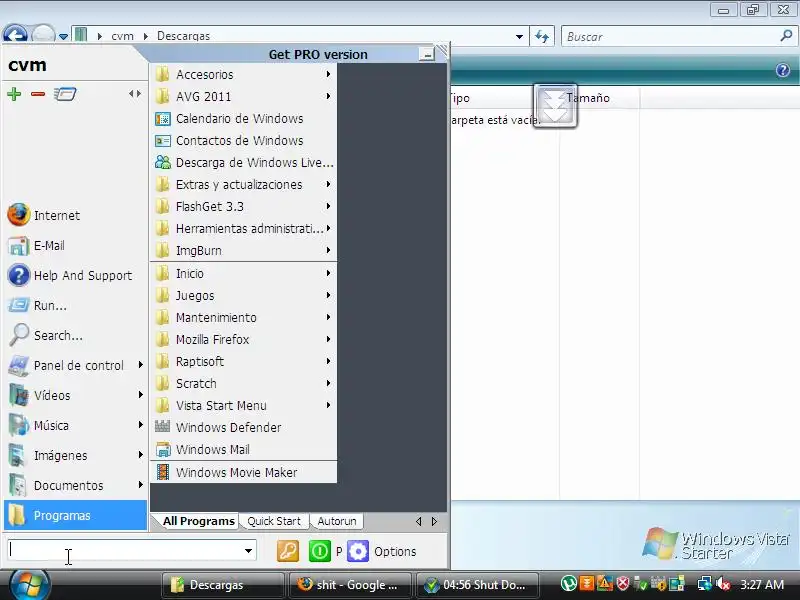The width and height of the screenshot is (800, 600).
Task: Expand AVG 2011 folder
Action: tap(243, 96)
